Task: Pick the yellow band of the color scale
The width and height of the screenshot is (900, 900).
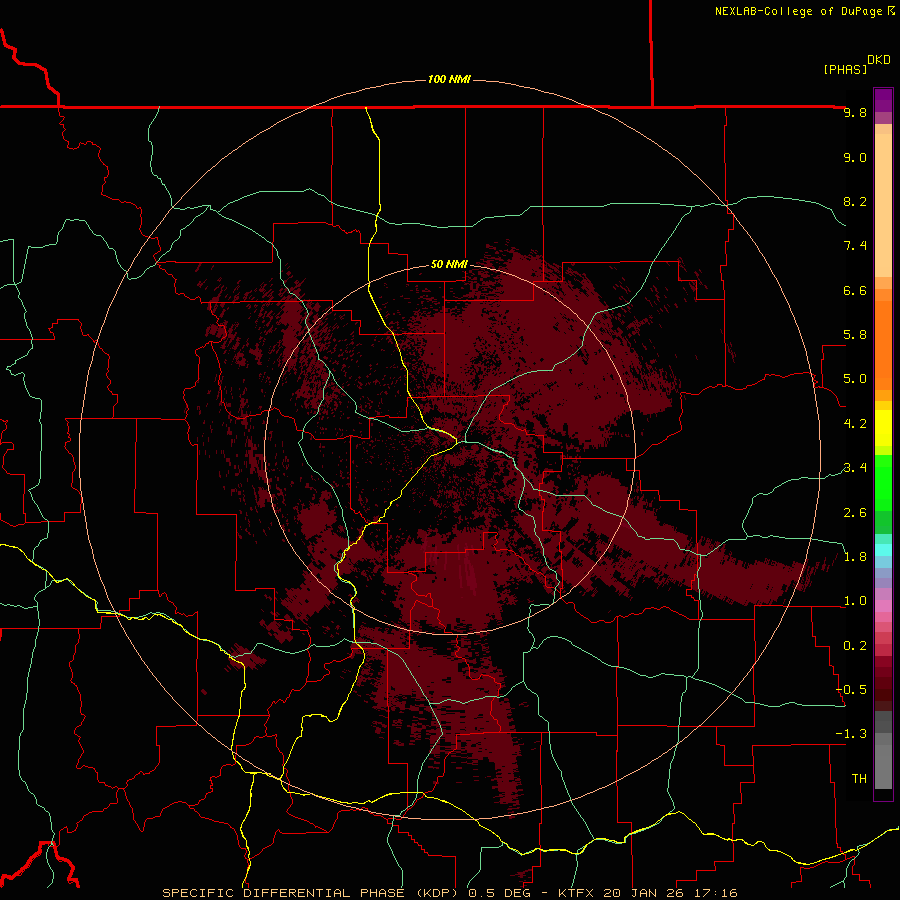Action: point(883,428)
